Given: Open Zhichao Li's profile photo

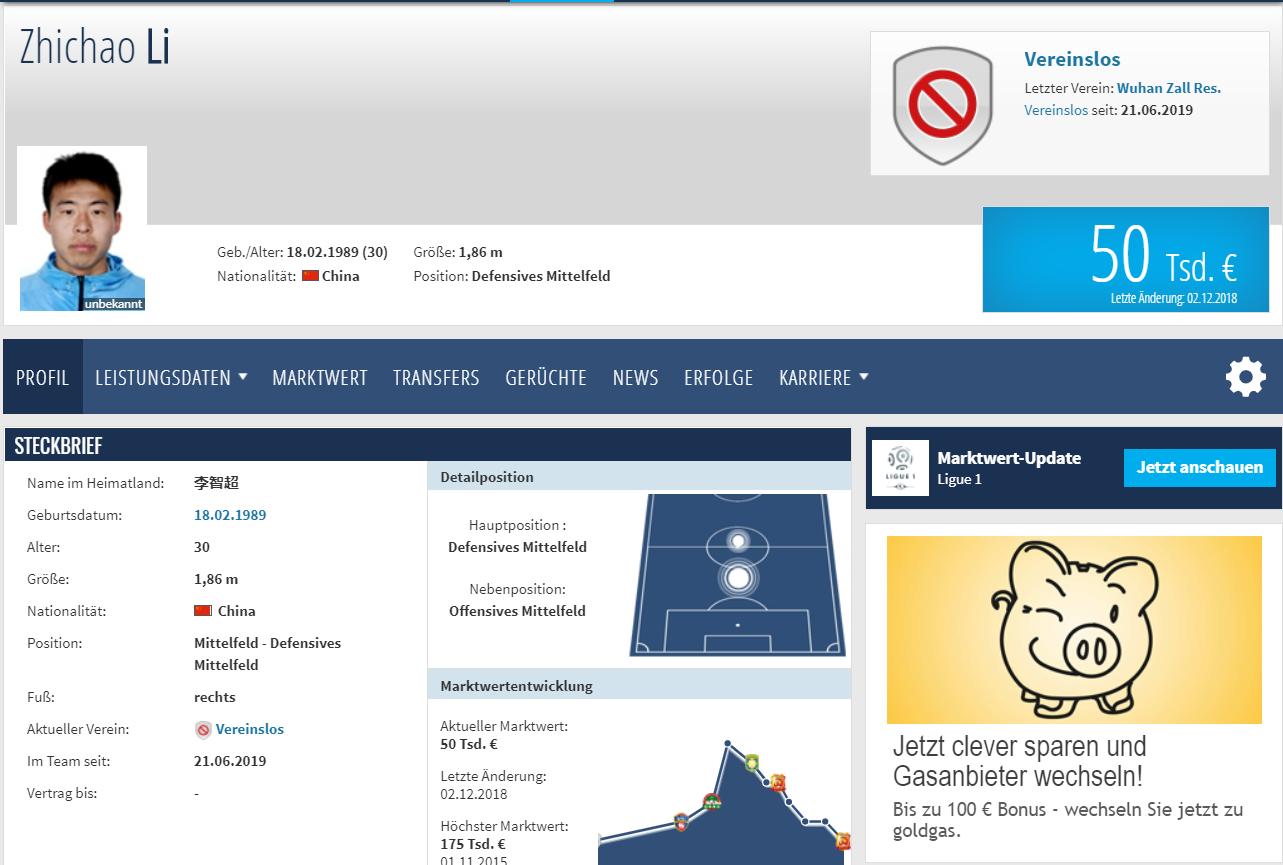Looking at the screenshot, I should pyautogui.click(x=82, y=229).
